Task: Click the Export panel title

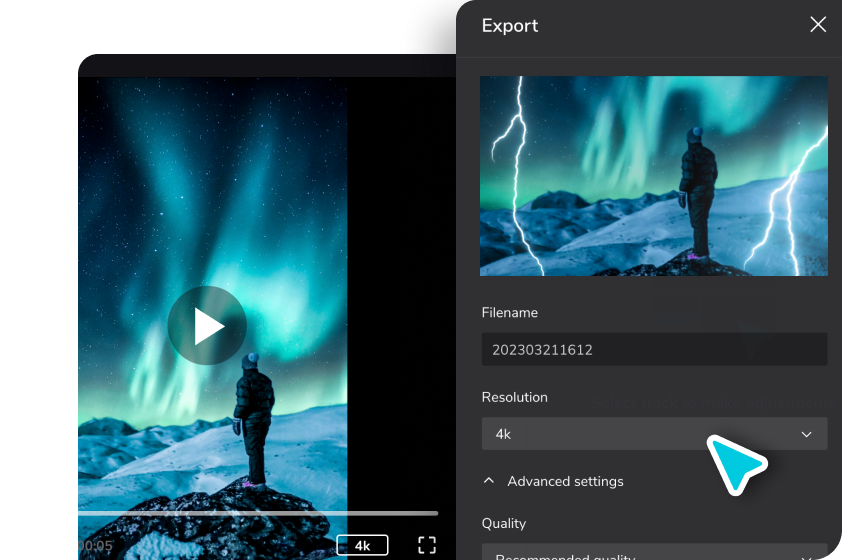Action: pos(510,26)
